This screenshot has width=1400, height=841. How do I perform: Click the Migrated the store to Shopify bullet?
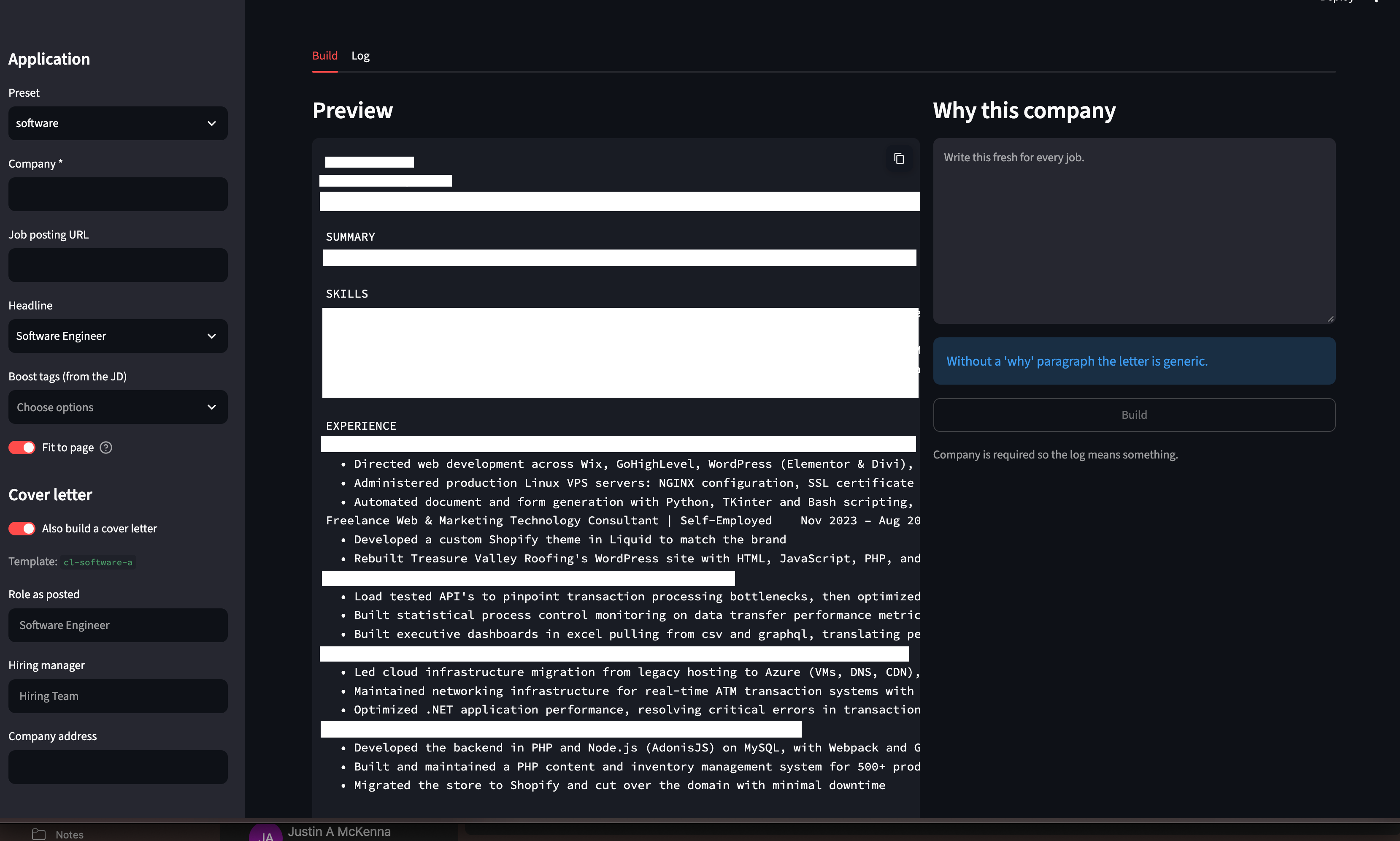pyautogui.click(x=613, y=785)
